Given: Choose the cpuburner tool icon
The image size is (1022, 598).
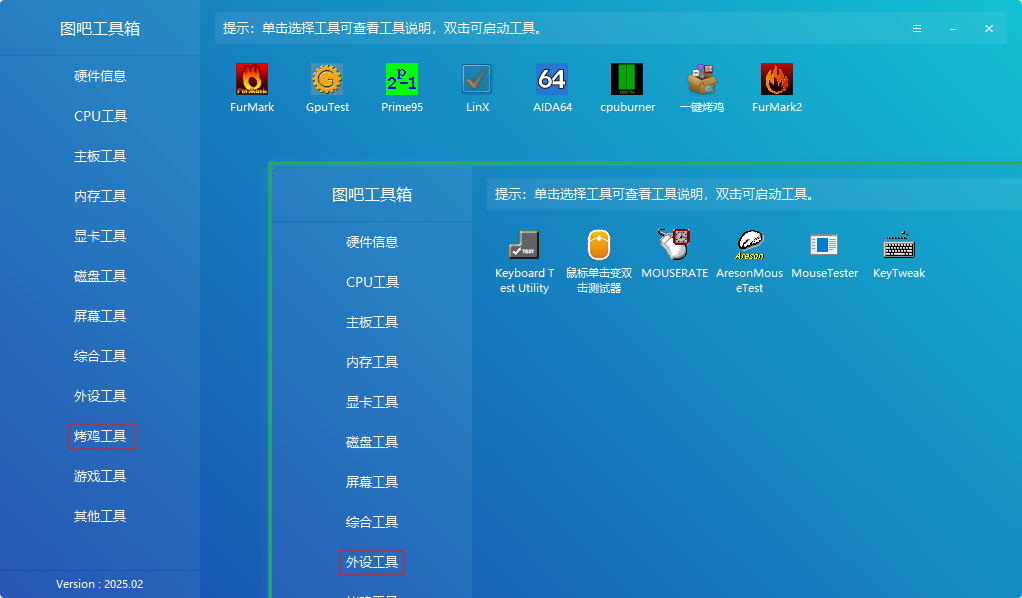Looking at the screenshot, I should pos(627,80).
